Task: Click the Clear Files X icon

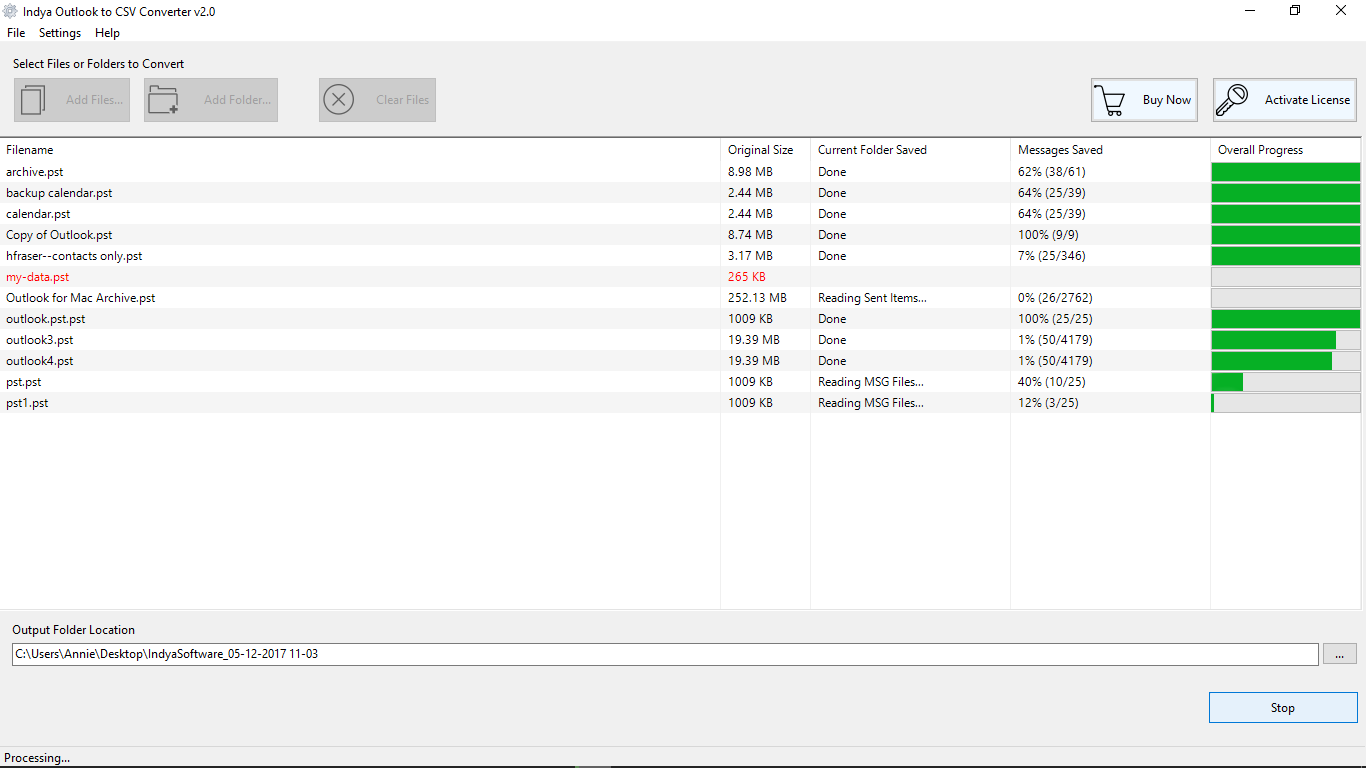Action: 339,100
